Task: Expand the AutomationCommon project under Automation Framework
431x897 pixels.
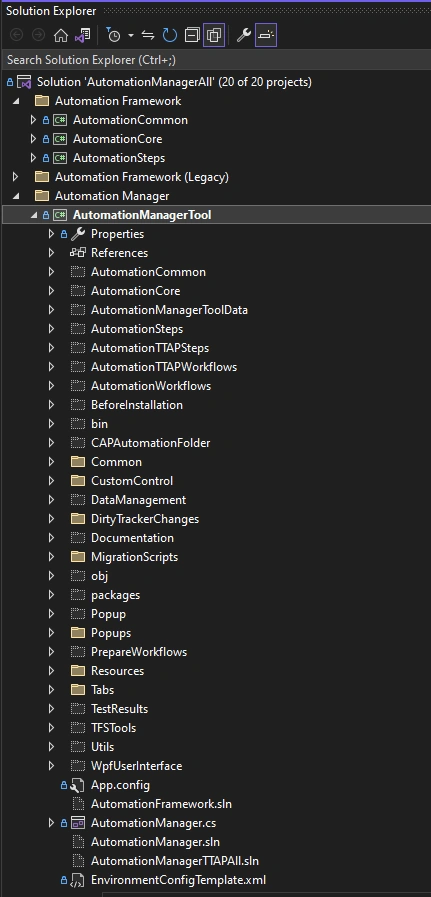Action: click(x=33, y=120)
